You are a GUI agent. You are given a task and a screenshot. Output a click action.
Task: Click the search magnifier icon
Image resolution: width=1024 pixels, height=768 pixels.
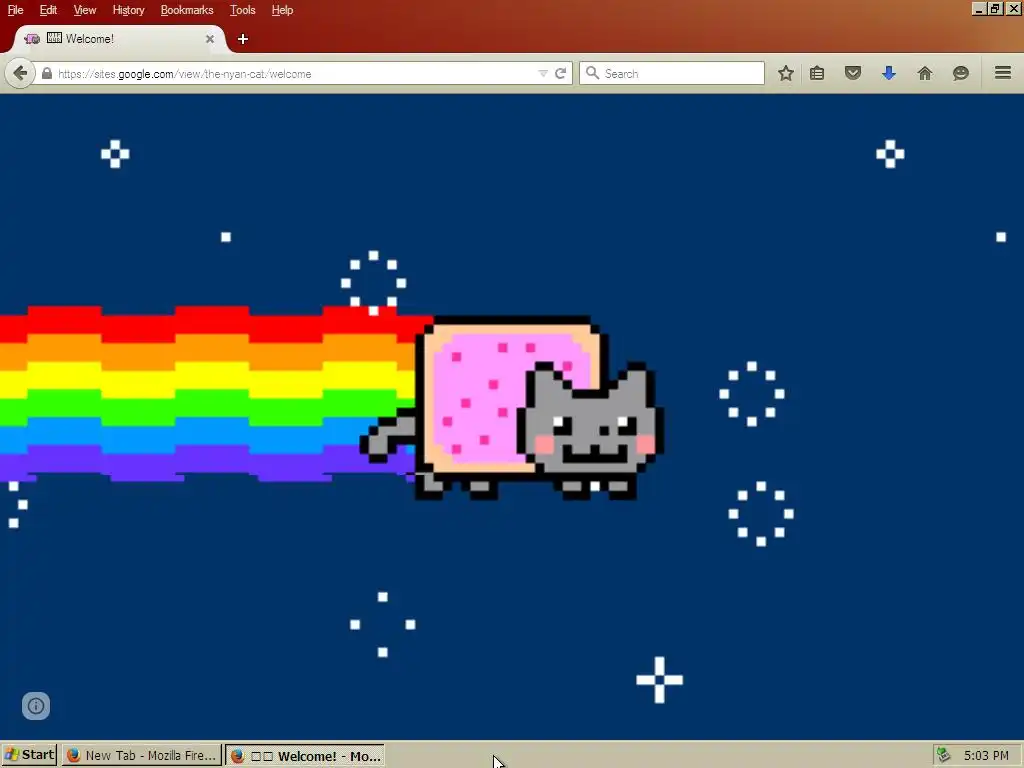point(592,73)
